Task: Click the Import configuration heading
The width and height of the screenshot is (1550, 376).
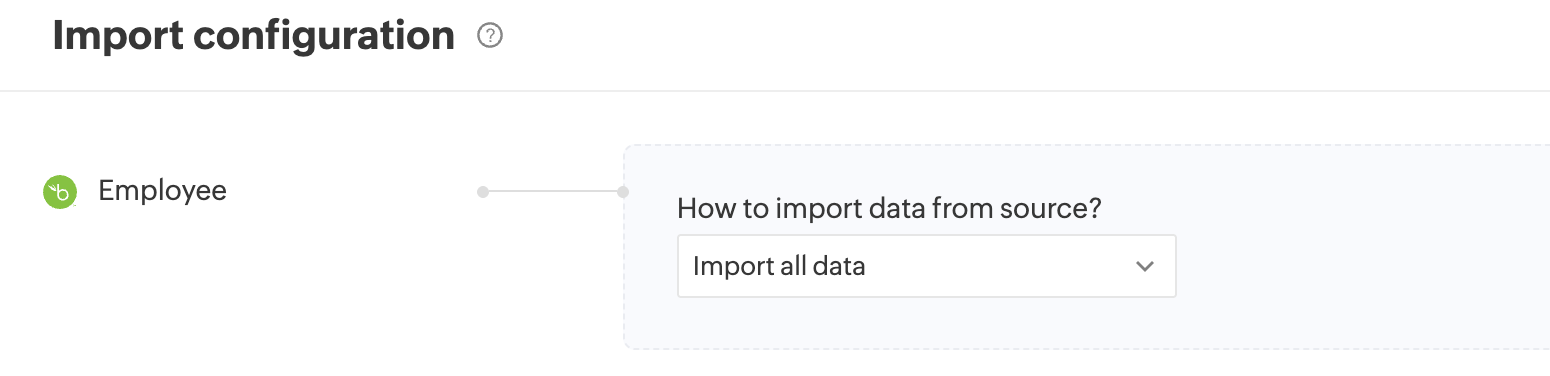Action: point(253,36)
